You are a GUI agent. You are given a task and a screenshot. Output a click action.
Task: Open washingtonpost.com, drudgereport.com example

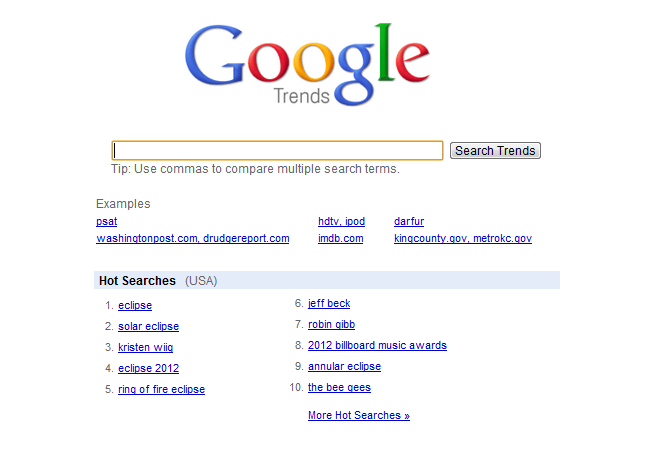(x=193, y=238)
